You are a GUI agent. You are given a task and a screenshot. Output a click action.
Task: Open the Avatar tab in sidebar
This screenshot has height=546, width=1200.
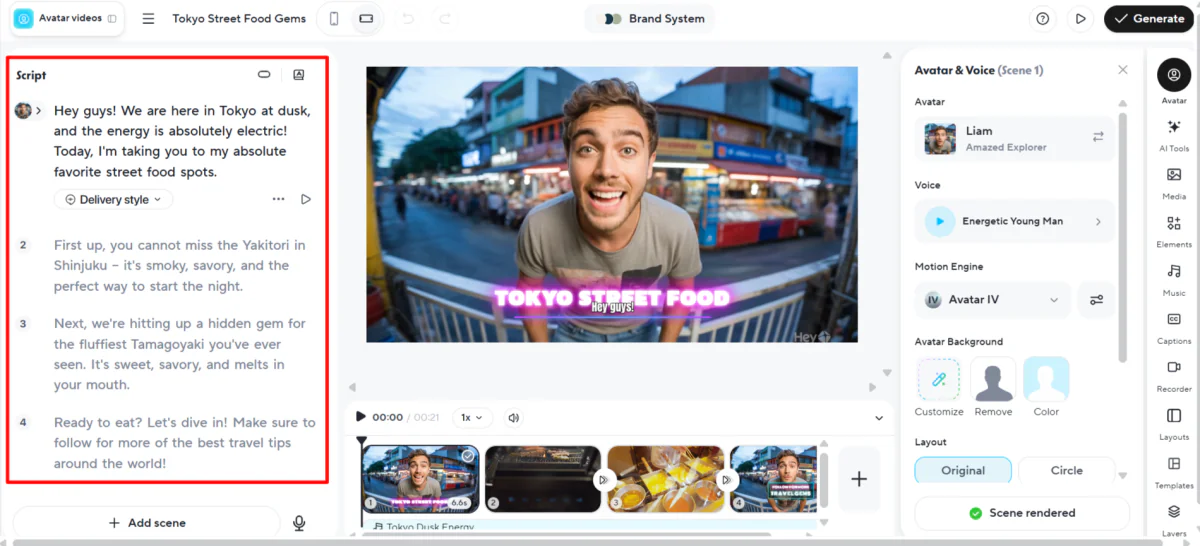coord(1173,80)
